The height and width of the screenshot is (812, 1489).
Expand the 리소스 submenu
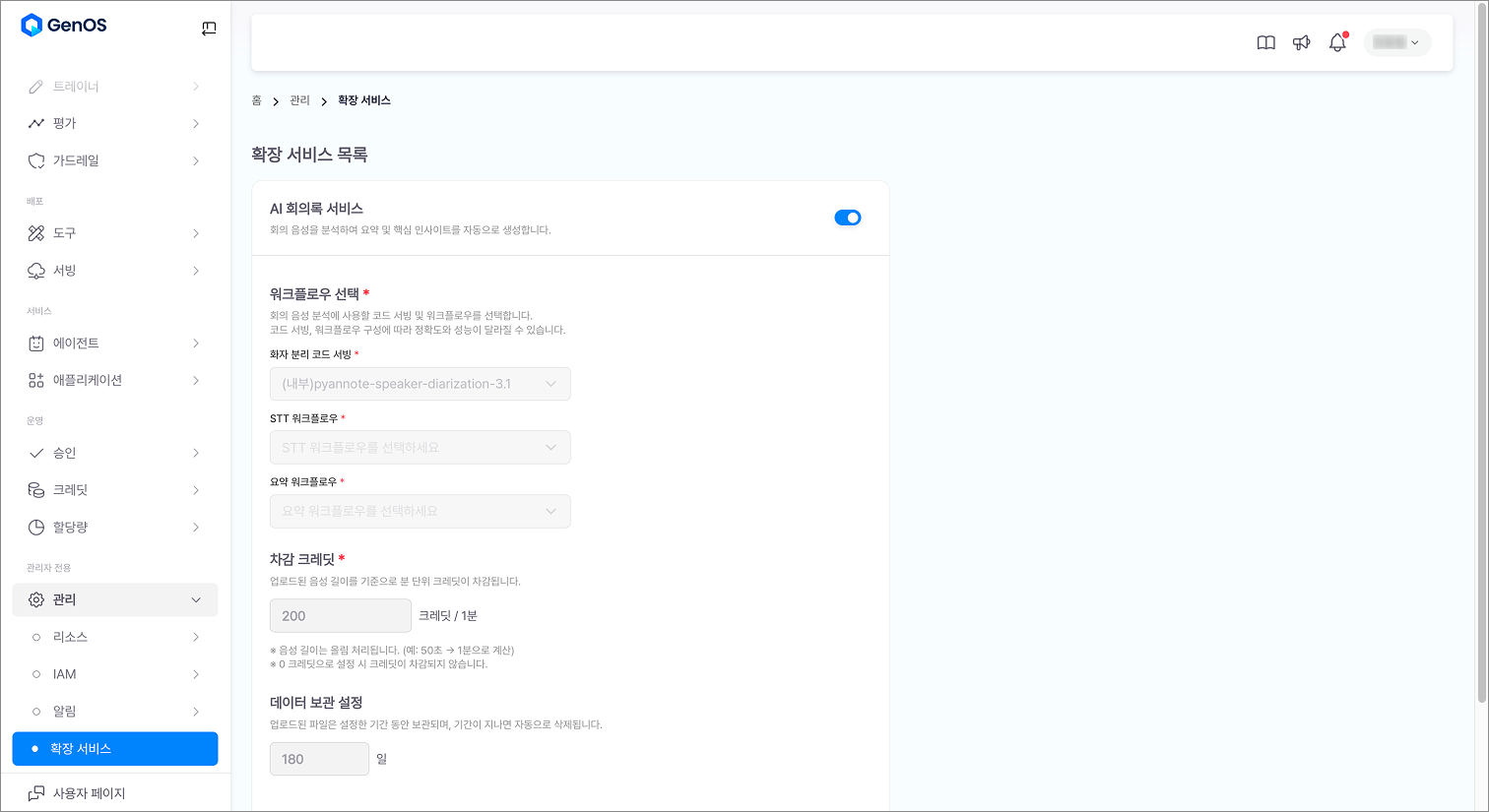point(115,637)
